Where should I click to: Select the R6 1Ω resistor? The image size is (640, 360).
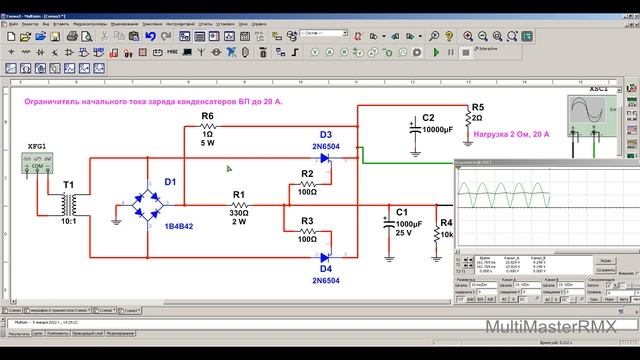(208, 127)
